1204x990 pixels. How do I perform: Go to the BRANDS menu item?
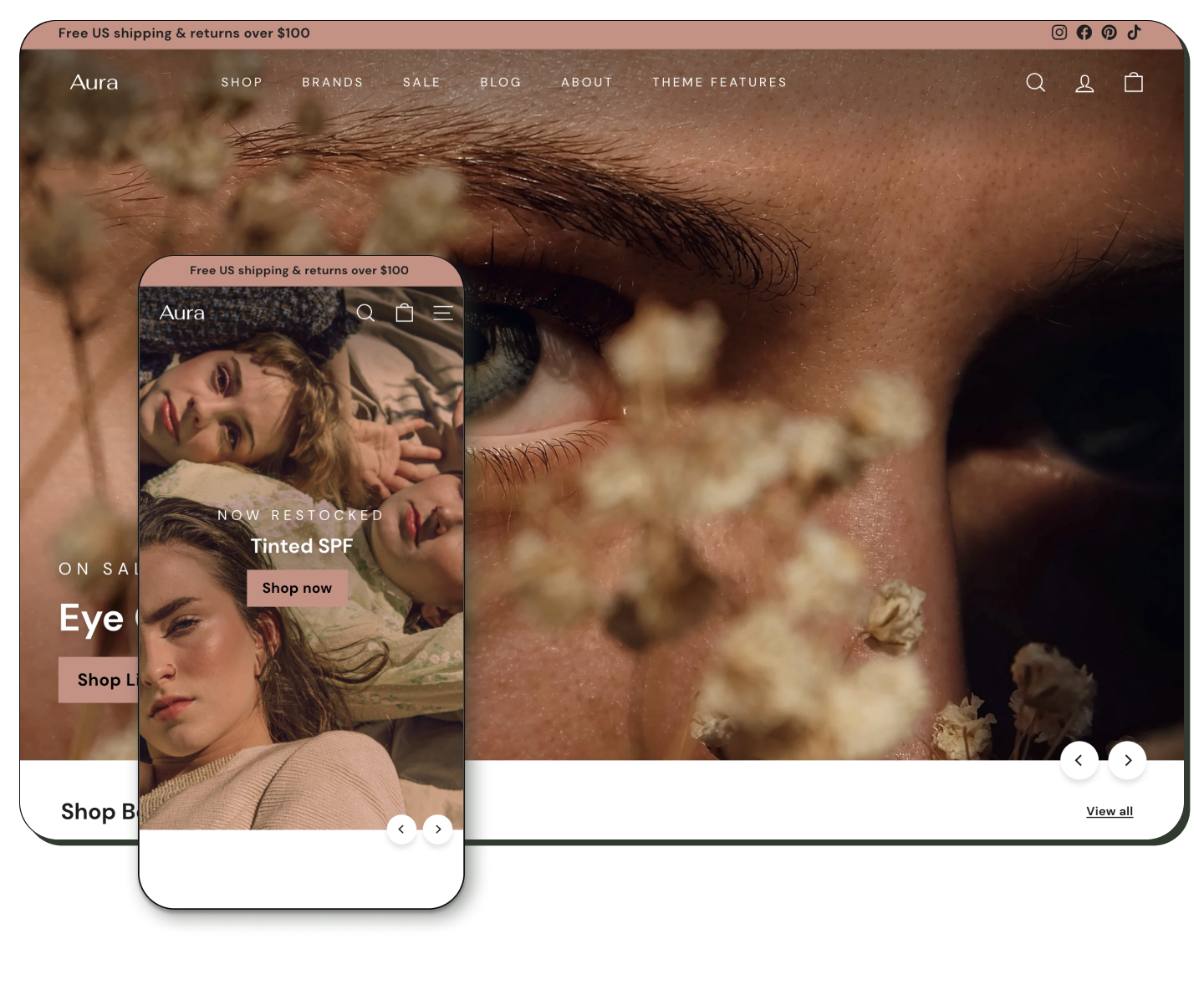333,82
